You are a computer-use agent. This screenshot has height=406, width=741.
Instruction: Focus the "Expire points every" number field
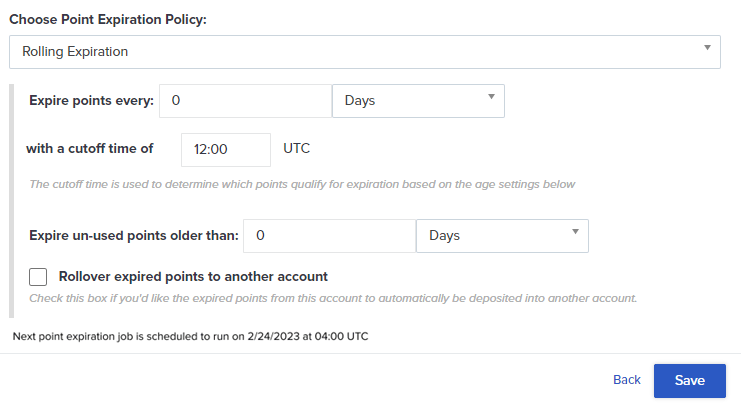pyautogui.click(x=245, y=100)
